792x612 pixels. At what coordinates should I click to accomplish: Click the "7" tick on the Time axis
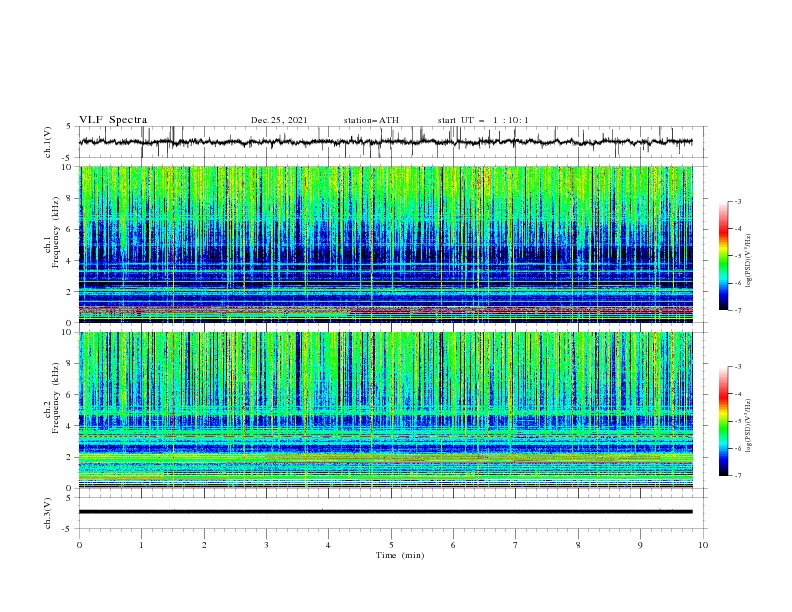pos(516,545)
